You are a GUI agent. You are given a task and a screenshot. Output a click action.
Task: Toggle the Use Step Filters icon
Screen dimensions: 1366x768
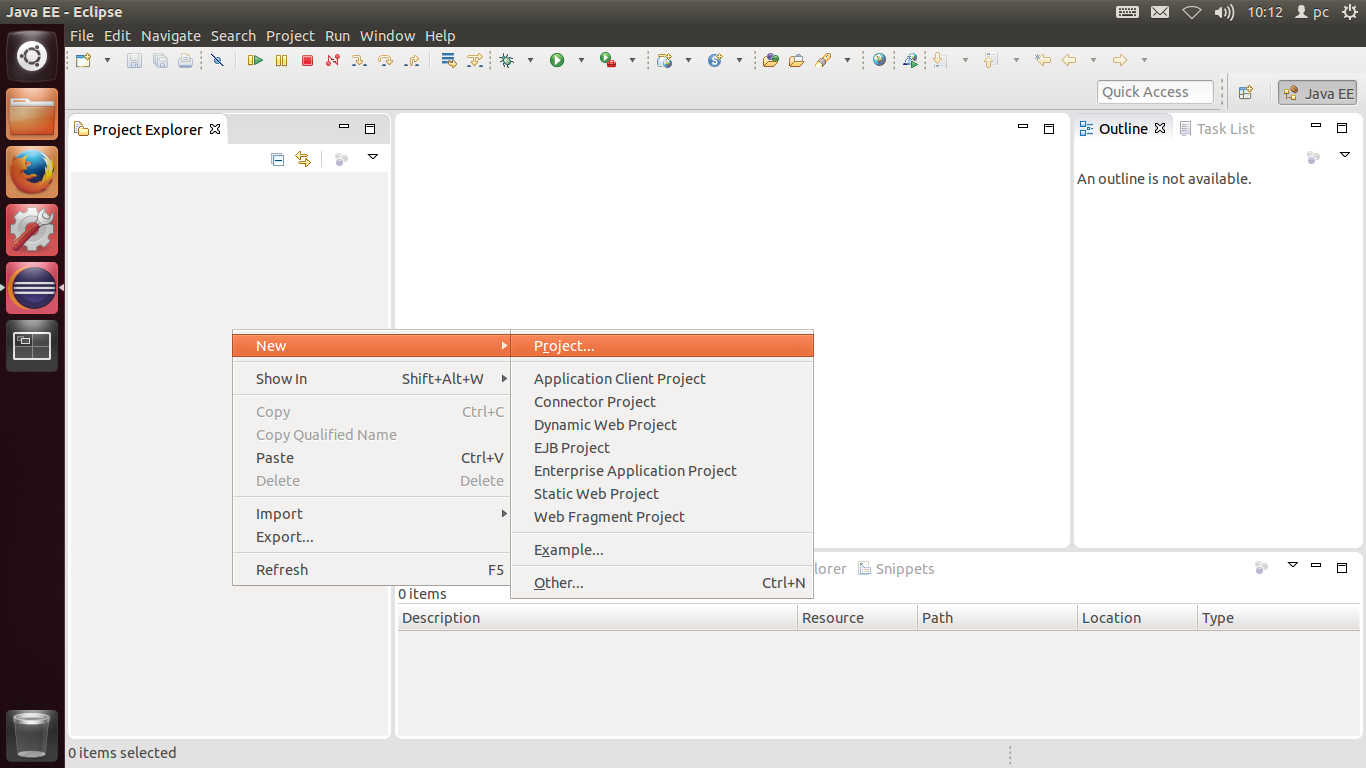(x=474, y=60)
